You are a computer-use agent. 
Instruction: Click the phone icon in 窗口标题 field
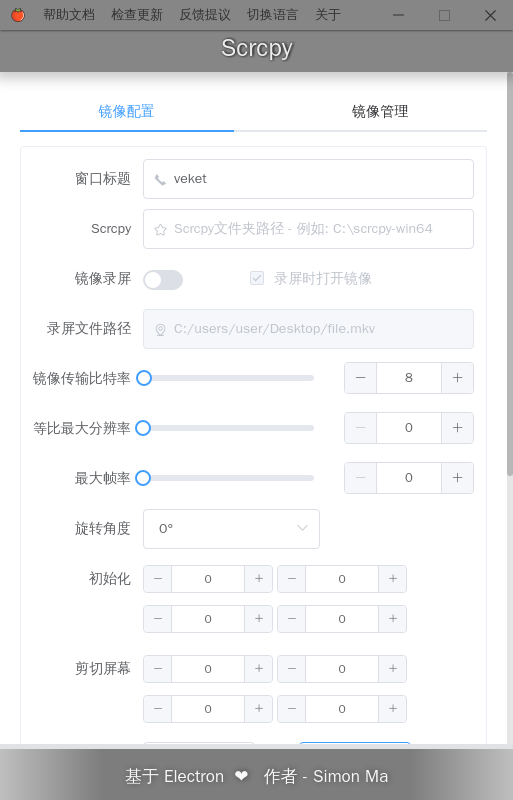[x=160, y=180]
